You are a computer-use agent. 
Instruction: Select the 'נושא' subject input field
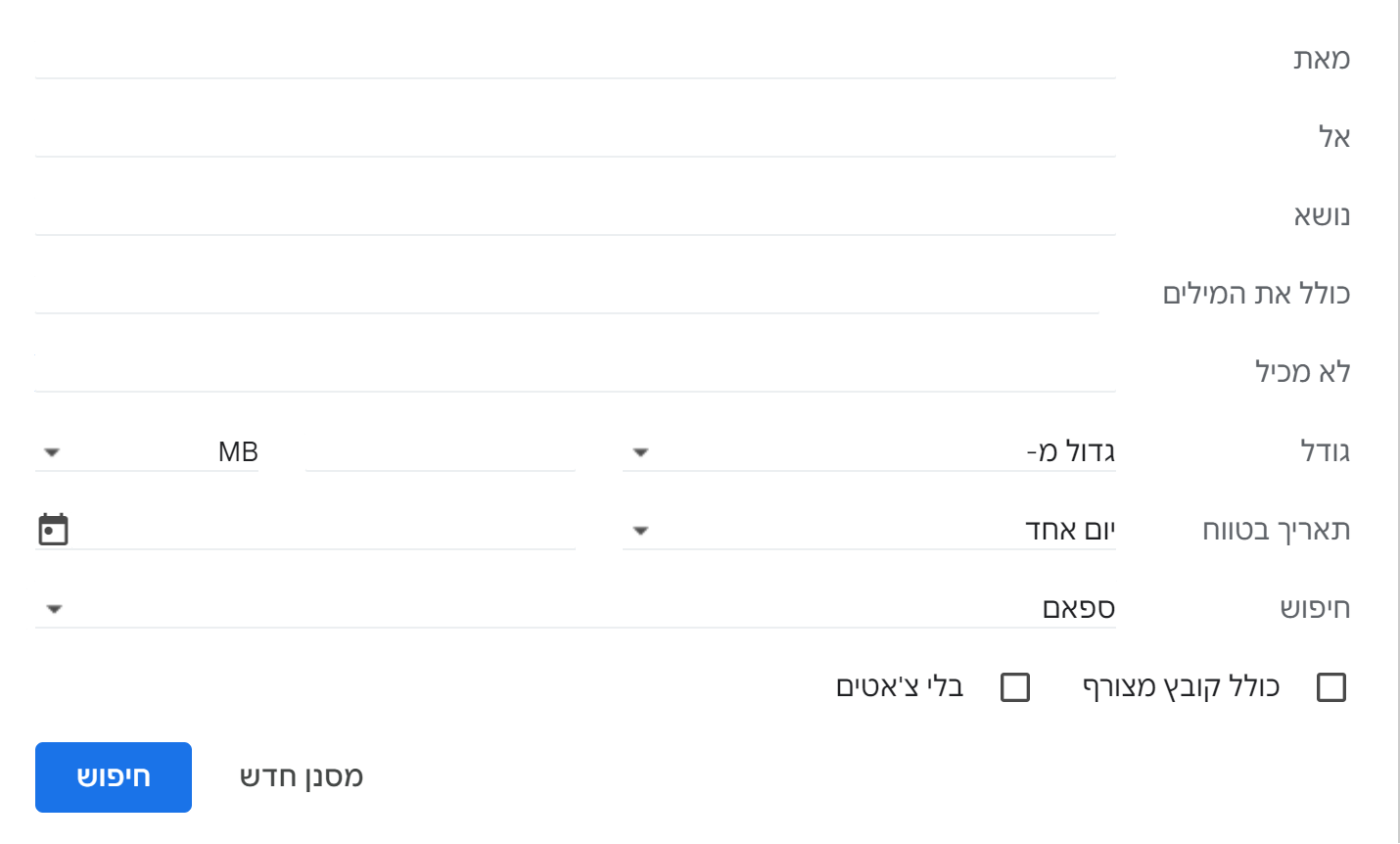click(x=575, y=215)
